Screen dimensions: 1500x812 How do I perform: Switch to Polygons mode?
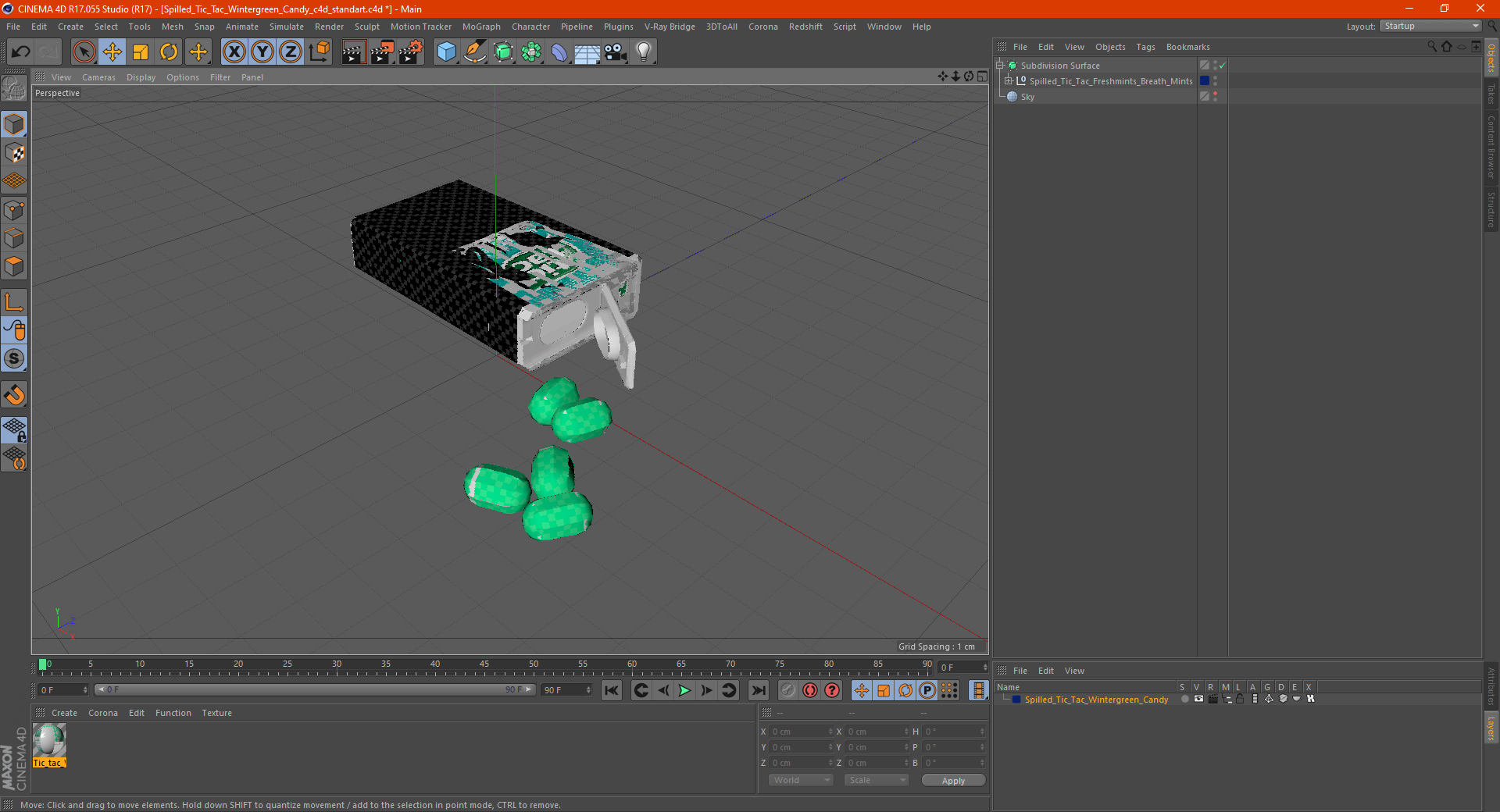(x=15, y=266)
